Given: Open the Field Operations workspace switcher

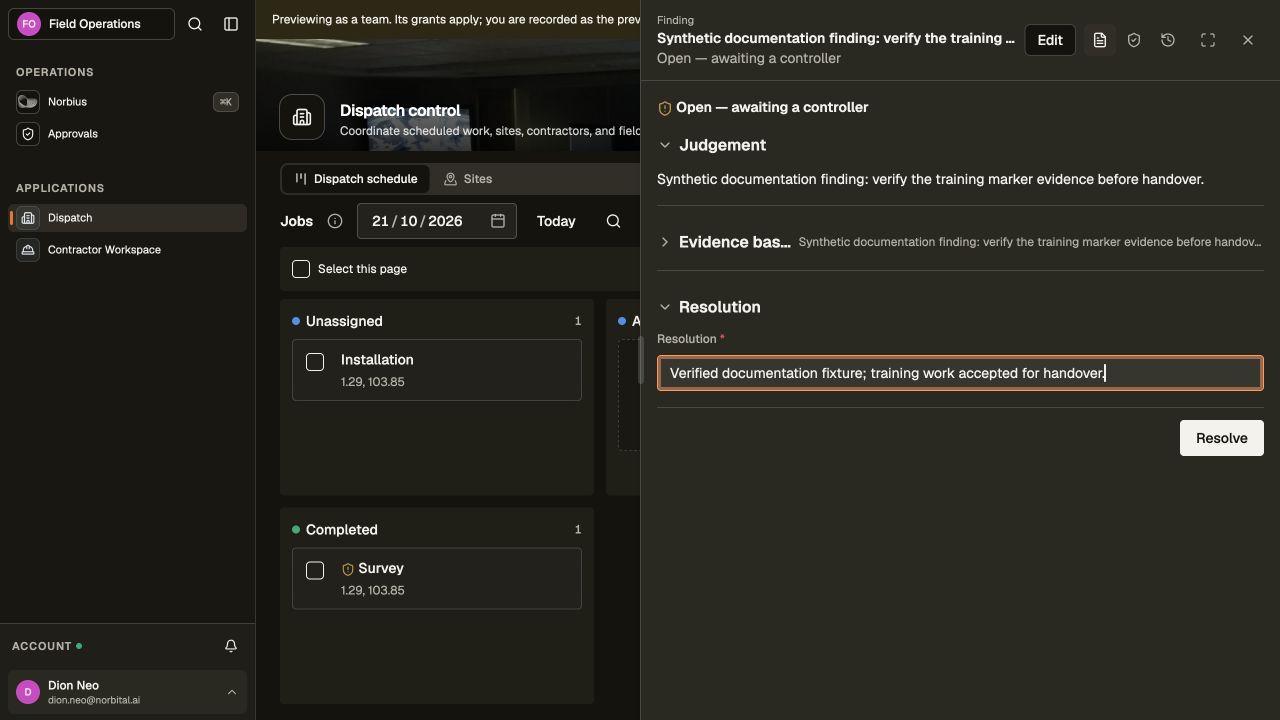Looking at the screenshot, I should 91,24.
